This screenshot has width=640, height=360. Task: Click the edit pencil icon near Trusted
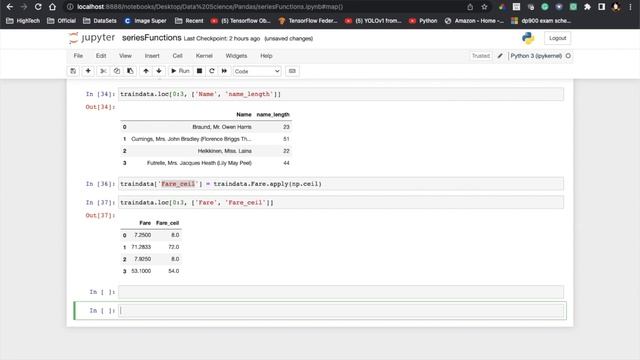click(500, 56)
